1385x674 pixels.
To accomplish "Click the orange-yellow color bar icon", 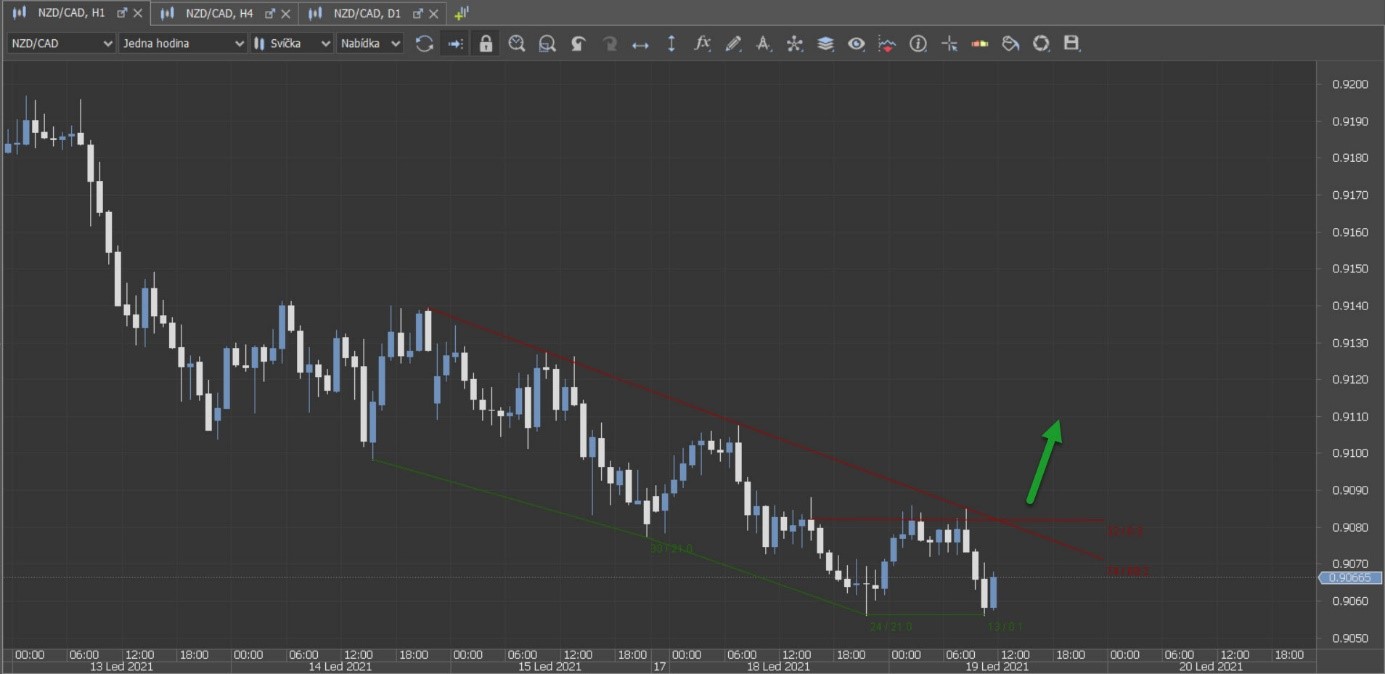I will (x=980, y=44).
